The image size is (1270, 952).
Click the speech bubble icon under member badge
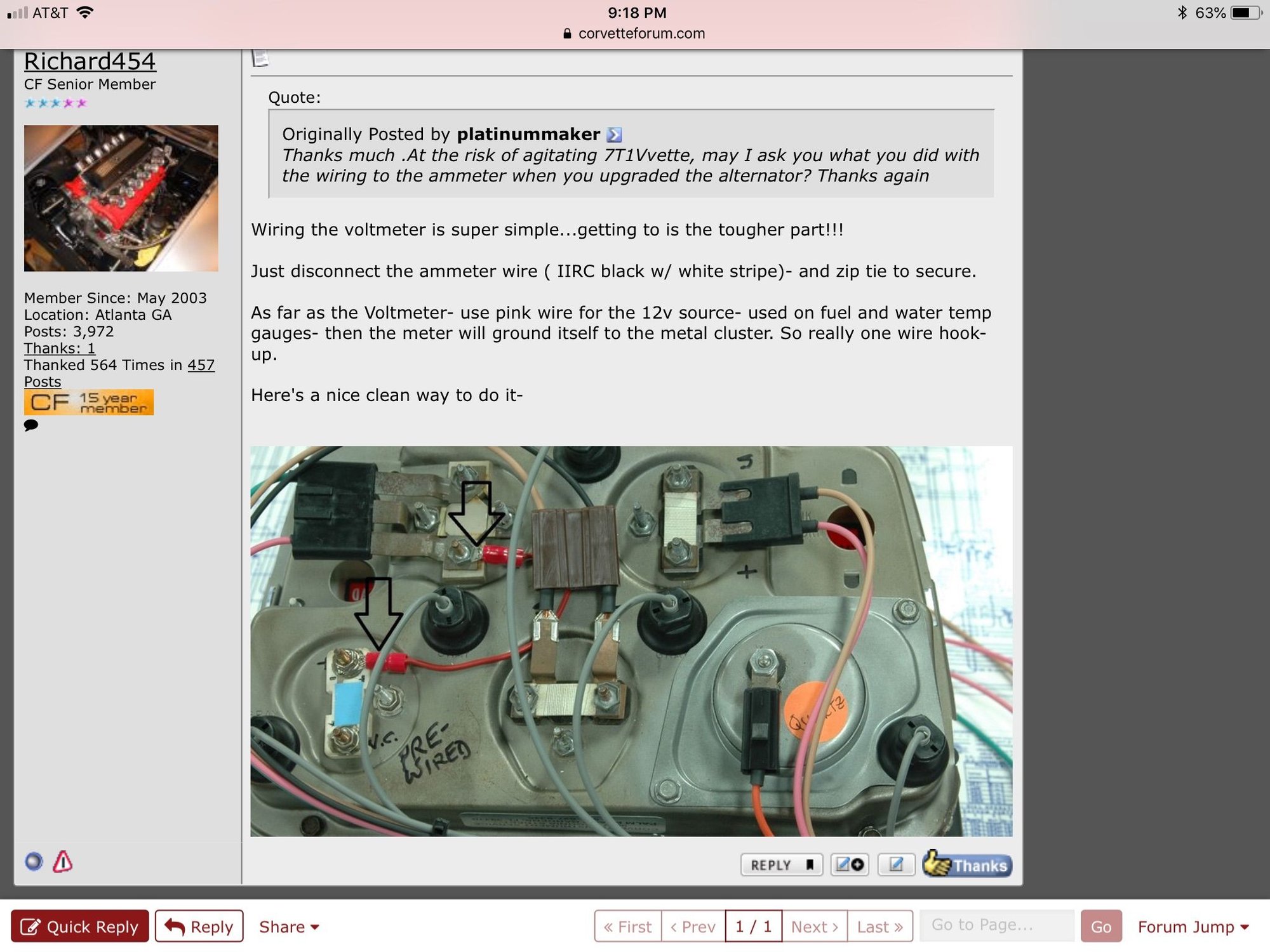(31, 425)
